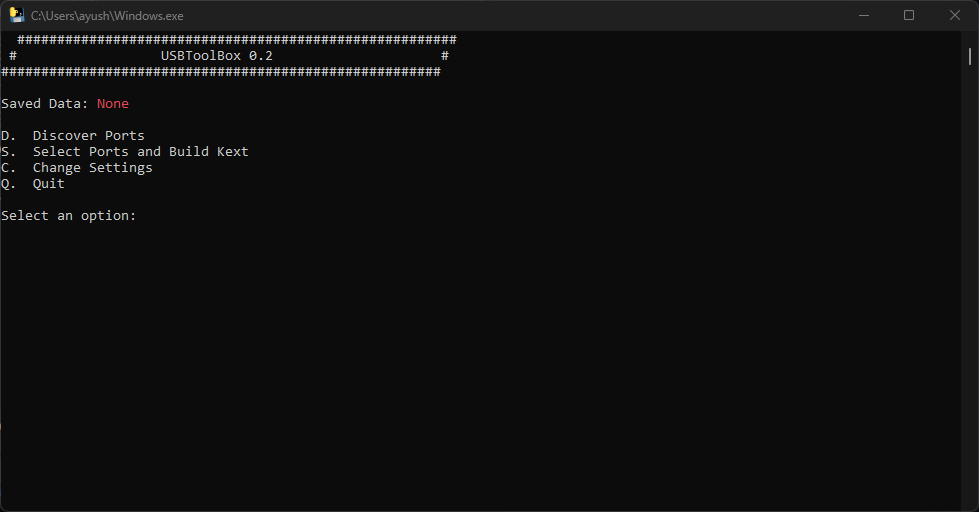Maximize the Windows.exe console window
979x512 pixels.
[909, 15]
